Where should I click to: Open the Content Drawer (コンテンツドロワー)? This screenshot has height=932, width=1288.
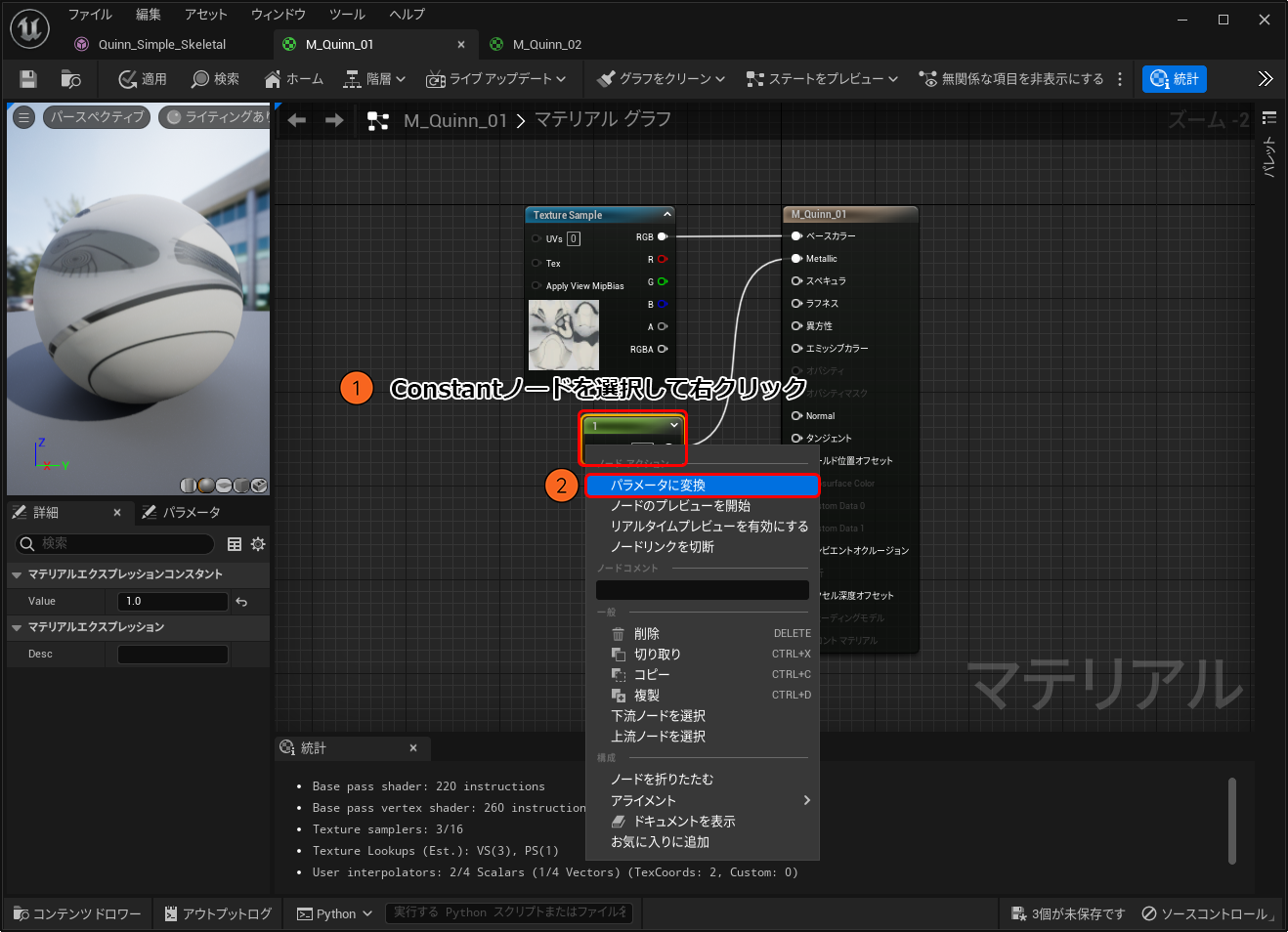tap(77, 913)
